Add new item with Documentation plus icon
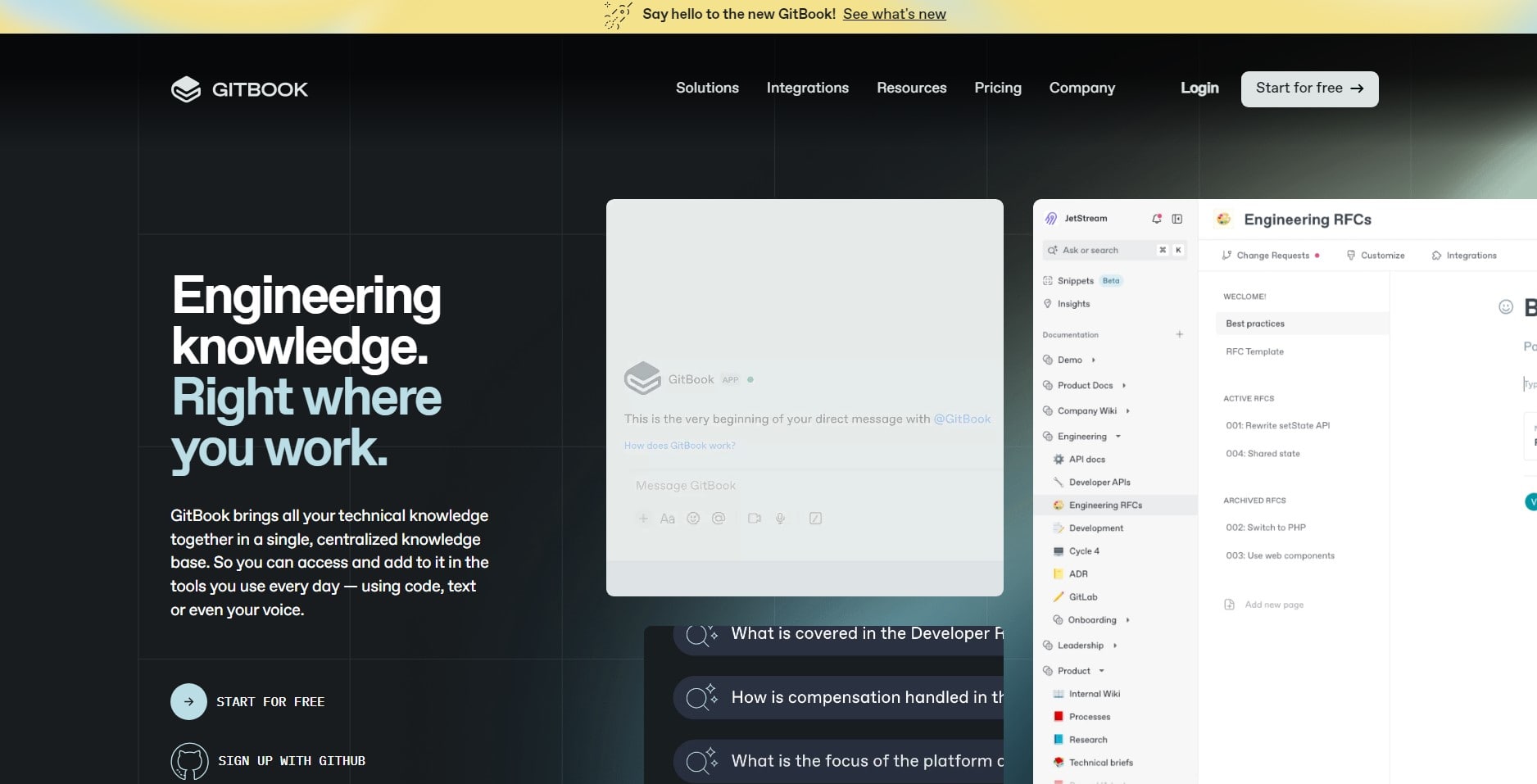 tap(1180, 334)
